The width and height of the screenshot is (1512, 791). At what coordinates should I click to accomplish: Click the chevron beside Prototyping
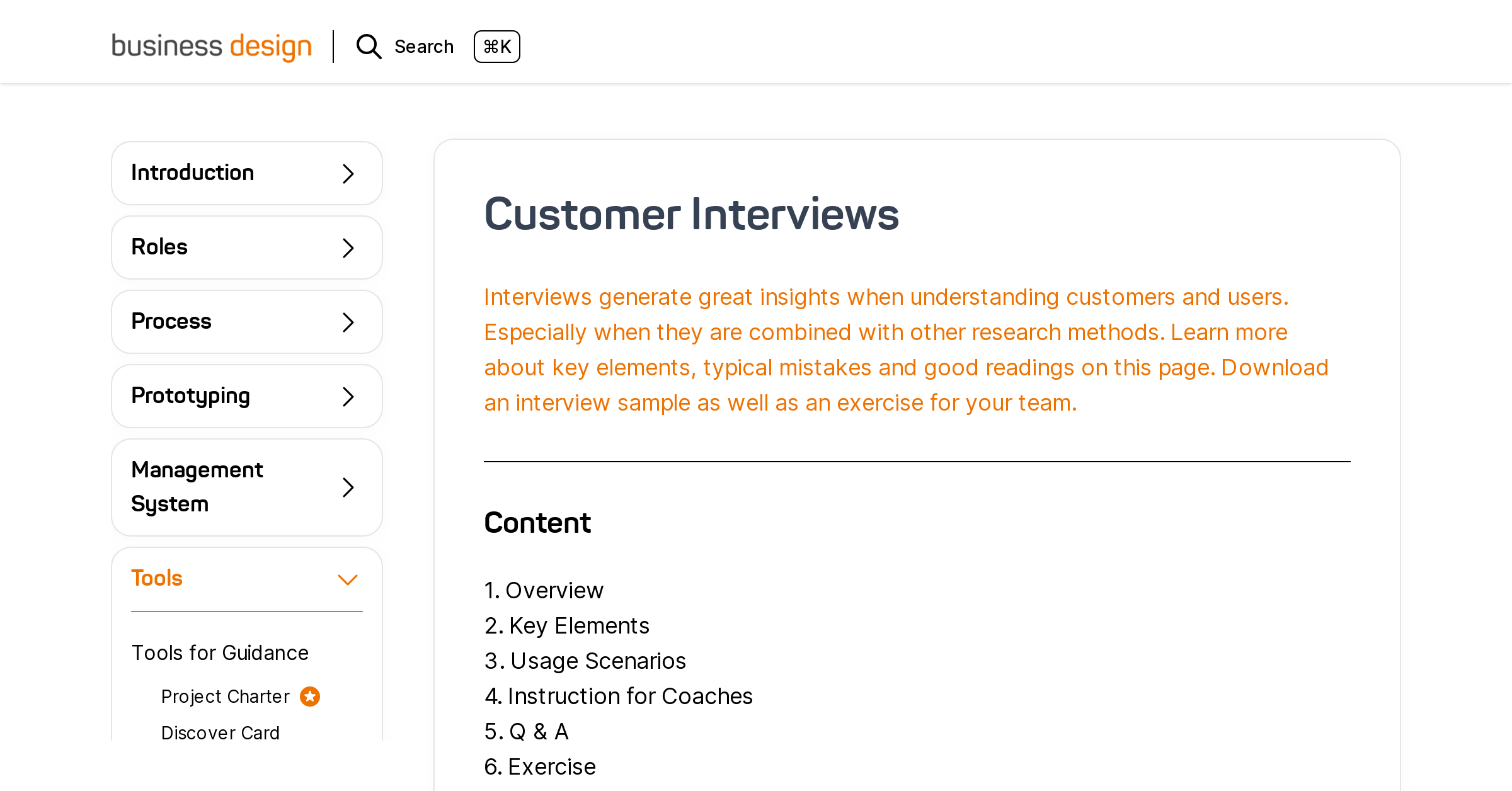pyautogui.click(x=348, y=396)
